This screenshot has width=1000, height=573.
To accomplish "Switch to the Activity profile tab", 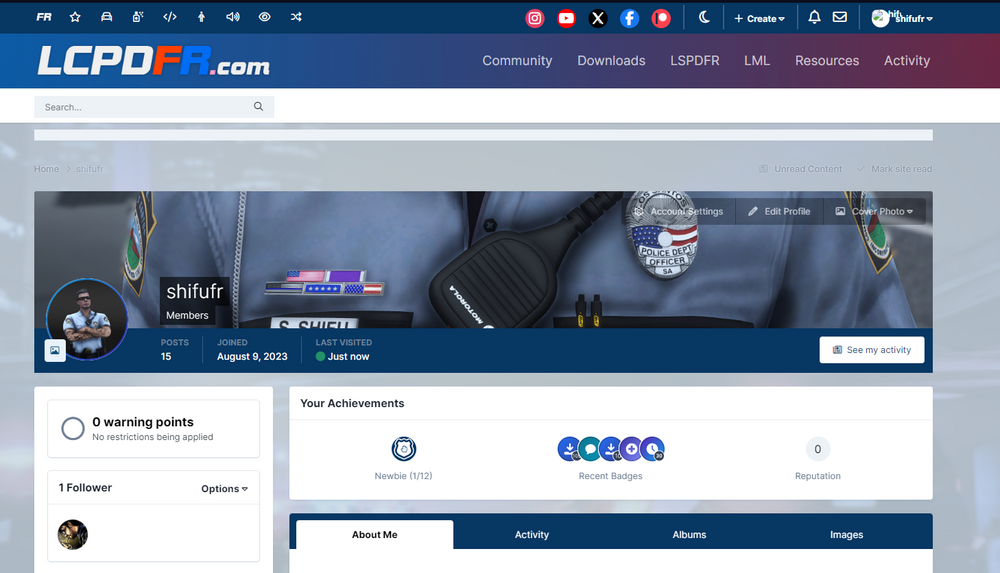I will [x=532, y=535].
